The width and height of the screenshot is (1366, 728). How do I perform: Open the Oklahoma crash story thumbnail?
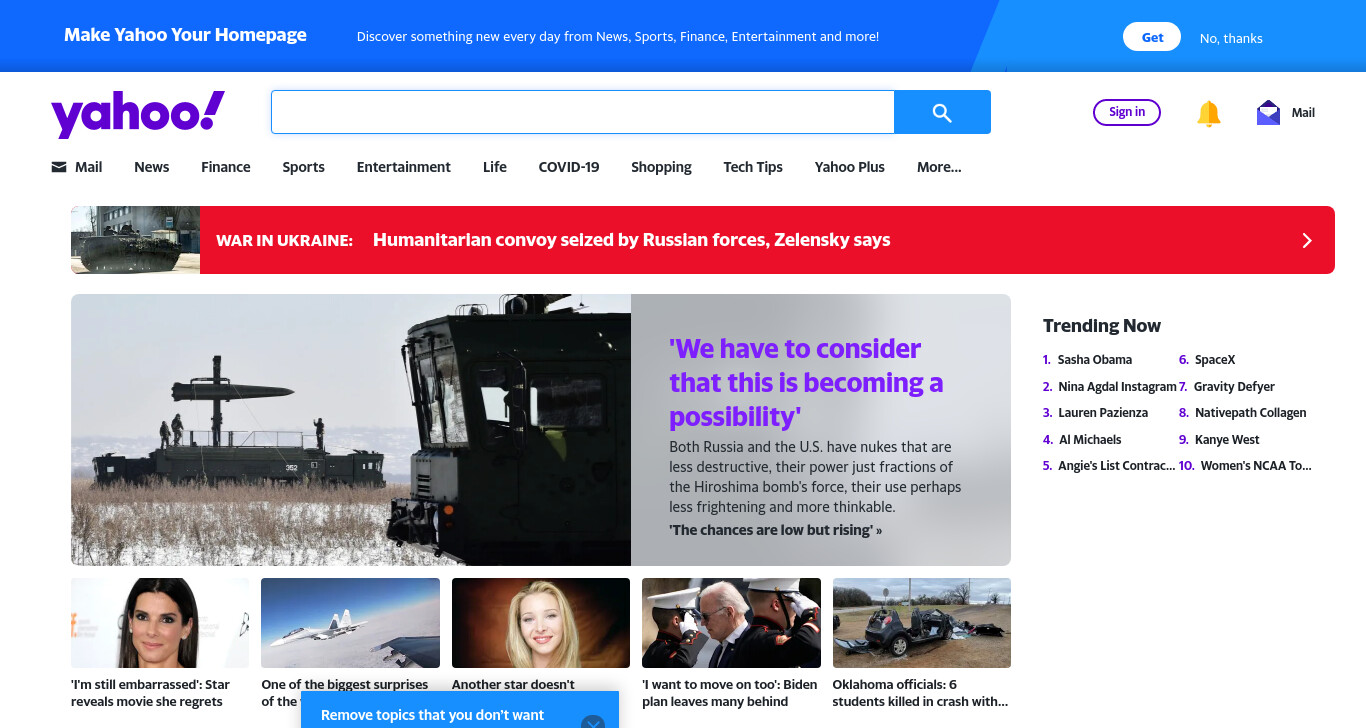(922, 623)
